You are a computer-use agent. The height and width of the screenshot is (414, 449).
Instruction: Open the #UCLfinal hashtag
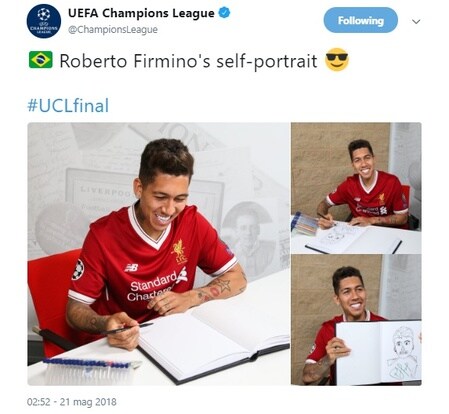pyautogui.click(x=68, y=105)
